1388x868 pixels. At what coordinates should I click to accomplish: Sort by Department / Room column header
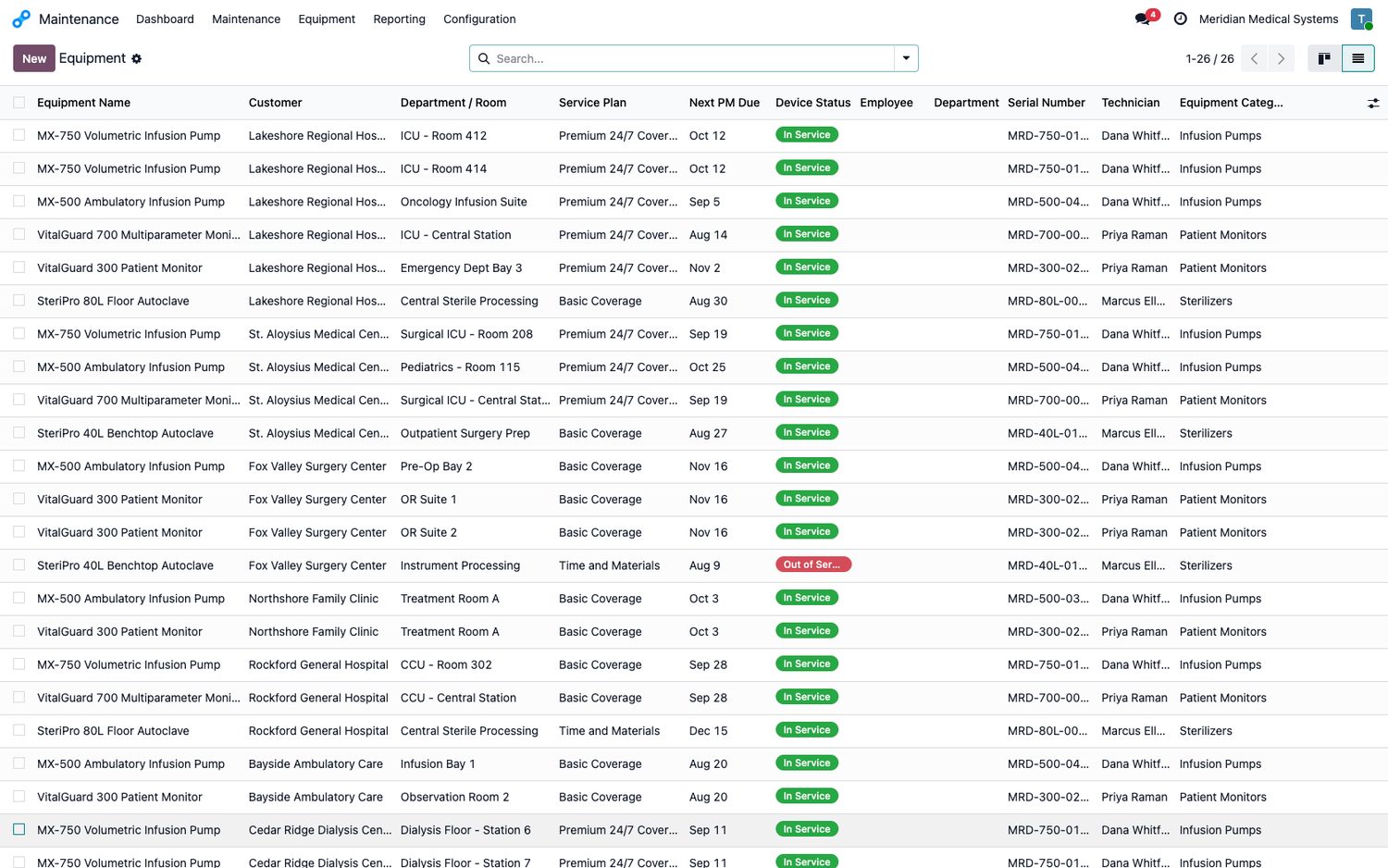pyautogui.click(x=453, y=103)
